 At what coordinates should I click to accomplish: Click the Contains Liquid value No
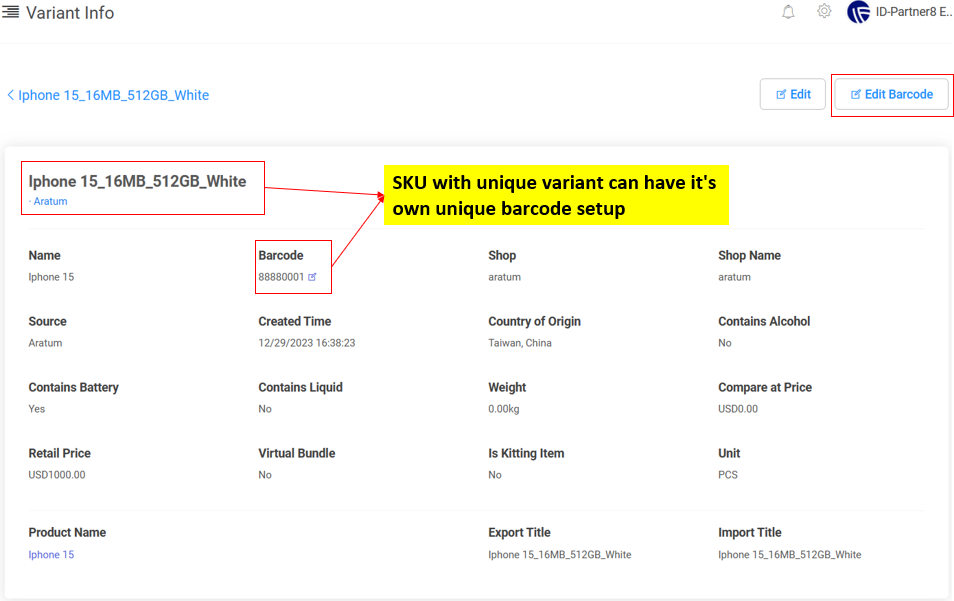point(265,409)
